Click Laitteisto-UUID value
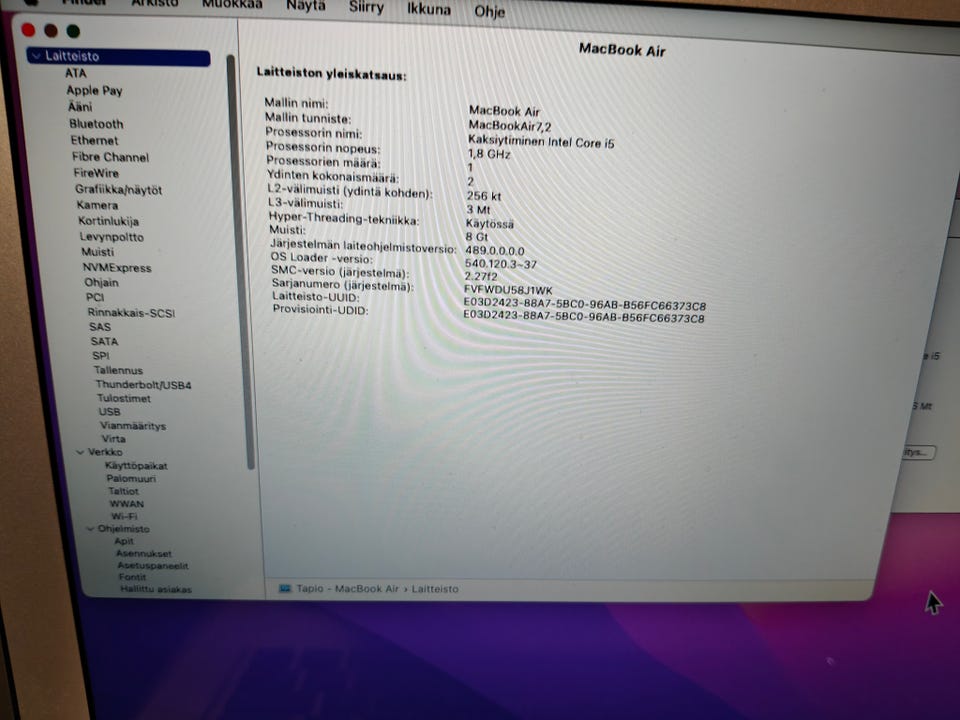Screen dimensions: 960x720 click(x=584, y=304)
